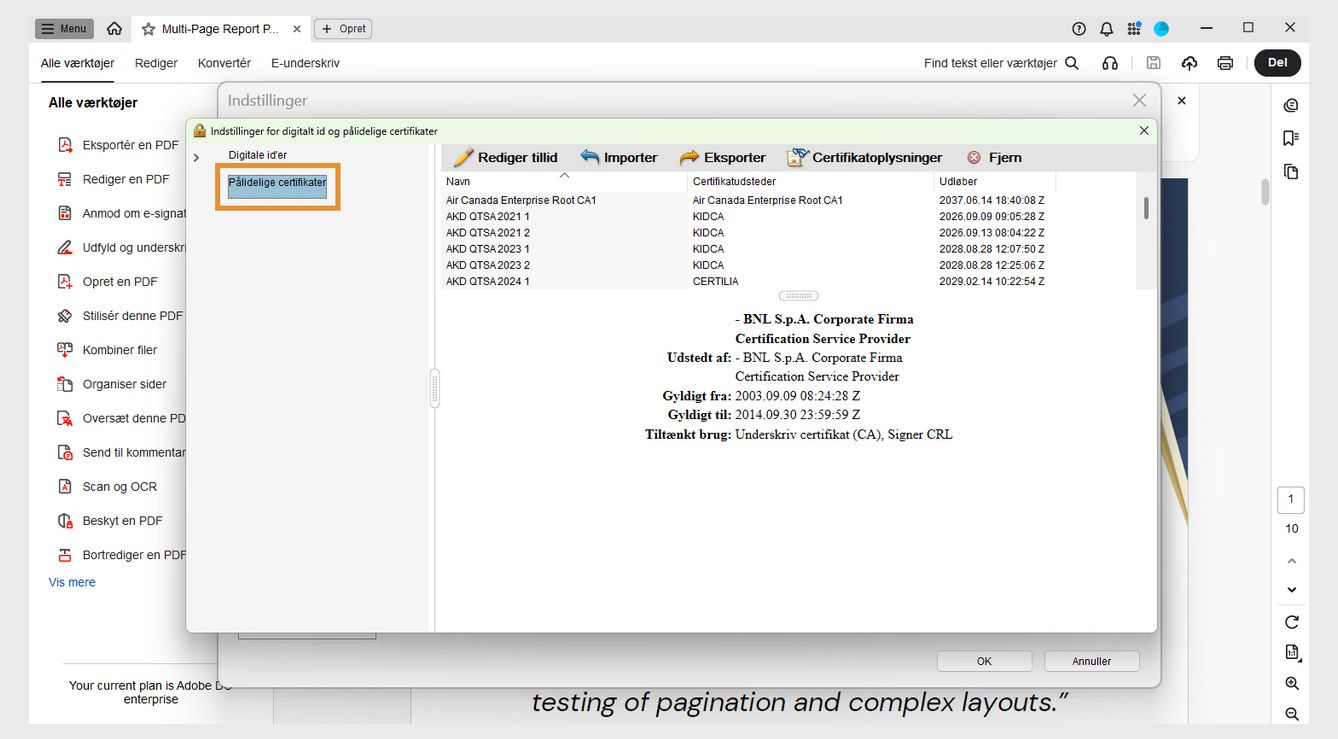
Task: Expand the Digitale id'er tree node
Action: pyautogui.click(x=196, y=157)
